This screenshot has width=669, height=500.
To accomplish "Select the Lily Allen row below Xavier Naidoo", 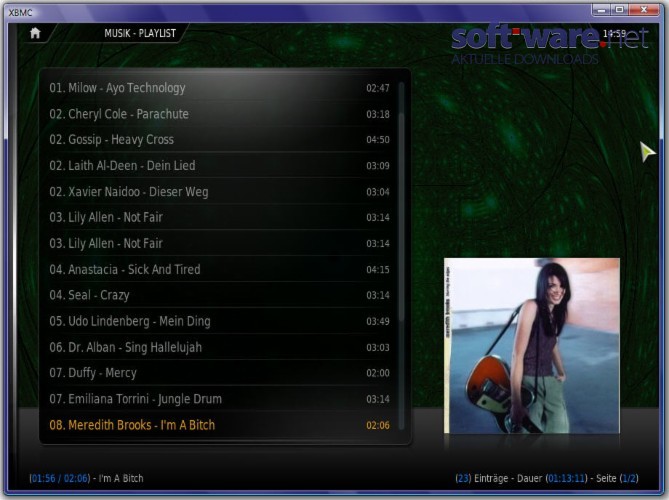I will [219, 217].
